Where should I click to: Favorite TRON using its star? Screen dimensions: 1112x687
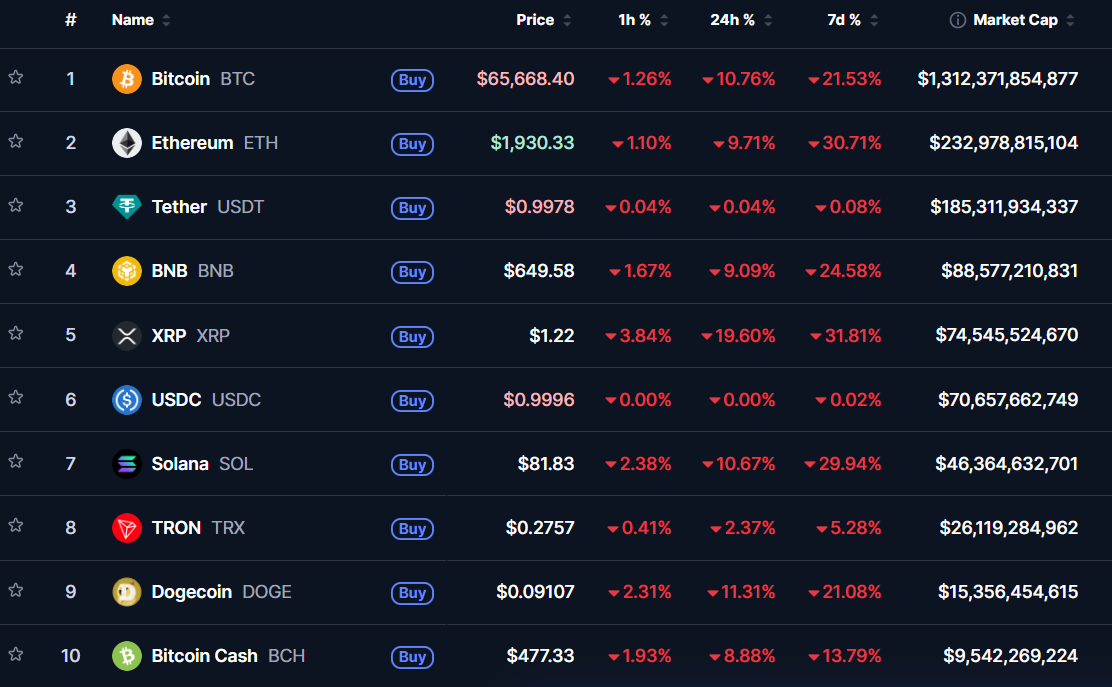coord(16,526)
